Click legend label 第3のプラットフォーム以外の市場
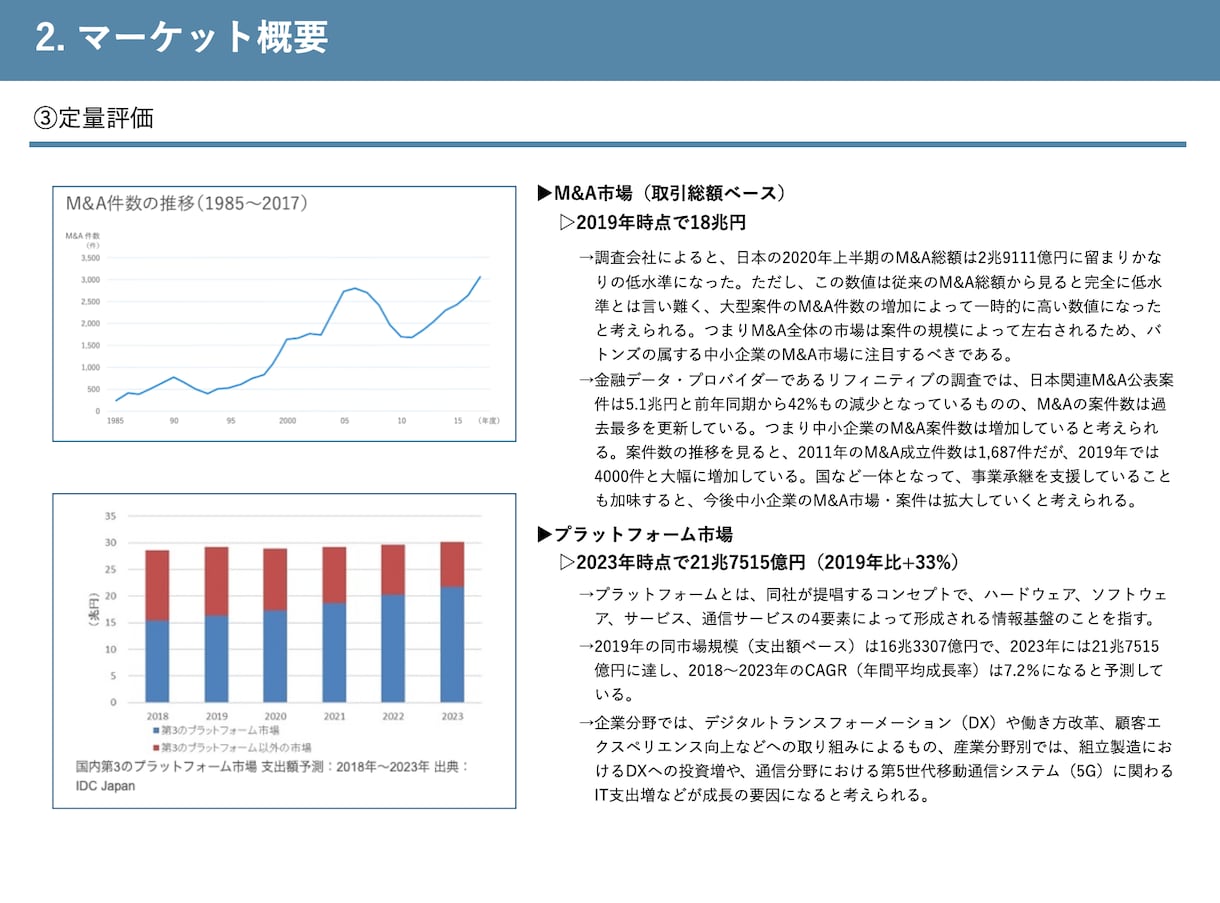The height and width of the screenshot is (903, 1220). 236,747
